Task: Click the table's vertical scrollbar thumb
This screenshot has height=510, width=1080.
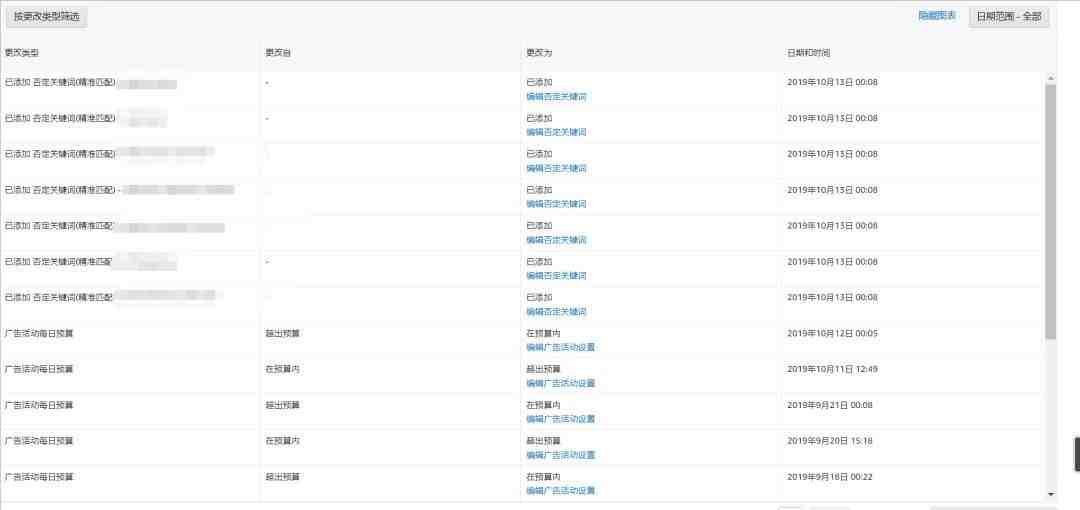Action: 1050,210
